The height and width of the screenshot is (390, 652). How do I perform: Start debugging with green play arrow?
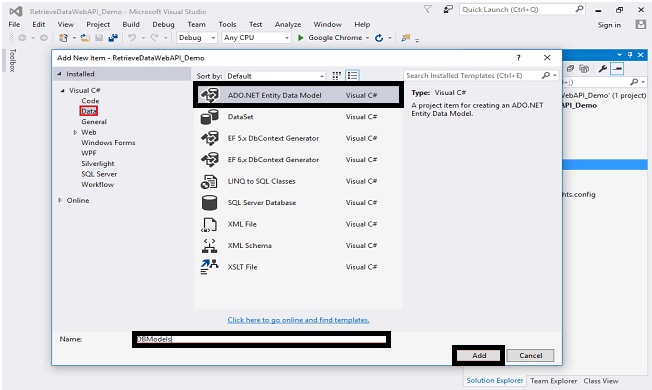[300, 38]
